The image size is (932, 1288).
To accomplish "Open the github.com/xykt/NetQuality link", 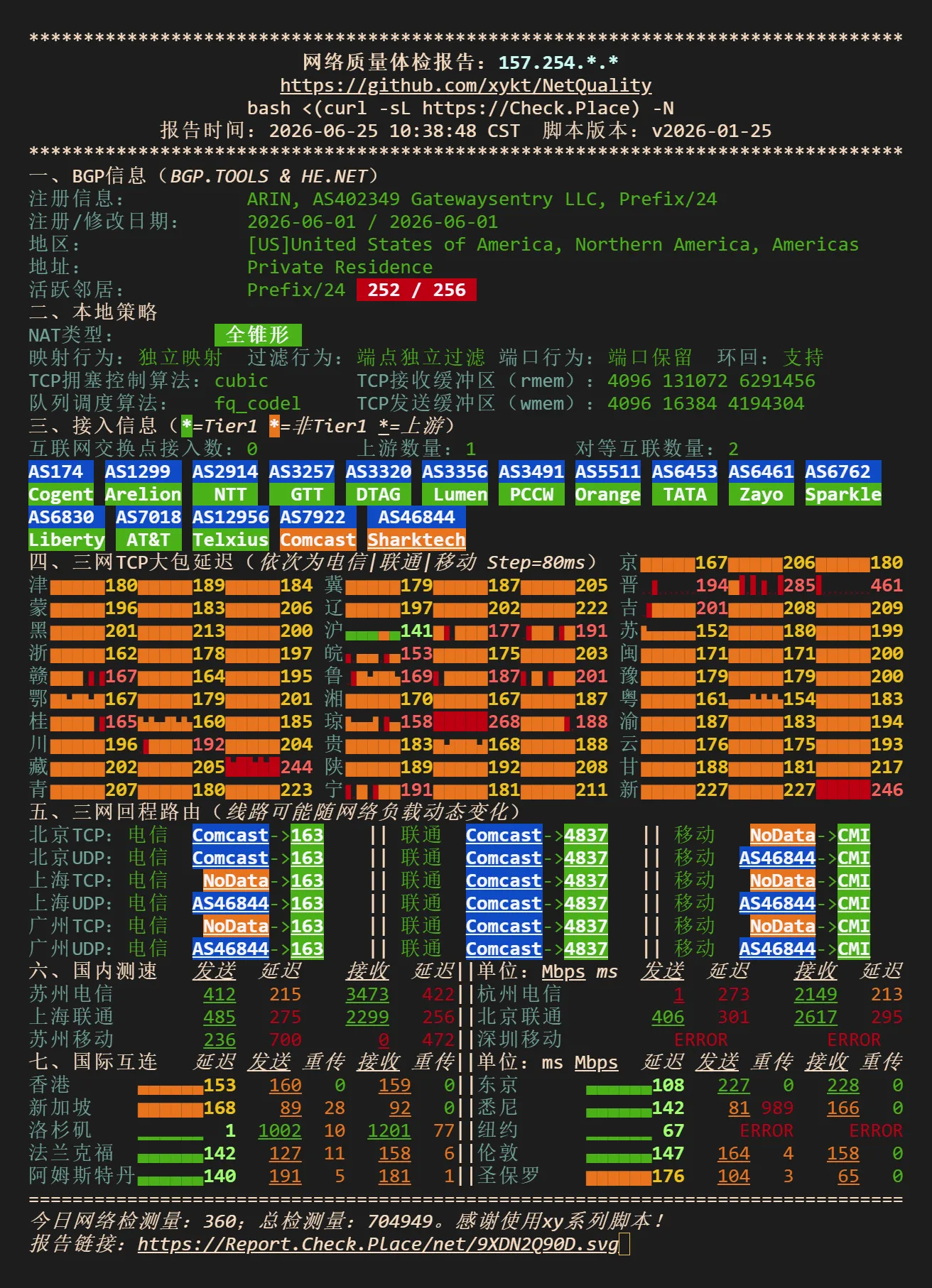I will 465,85.
